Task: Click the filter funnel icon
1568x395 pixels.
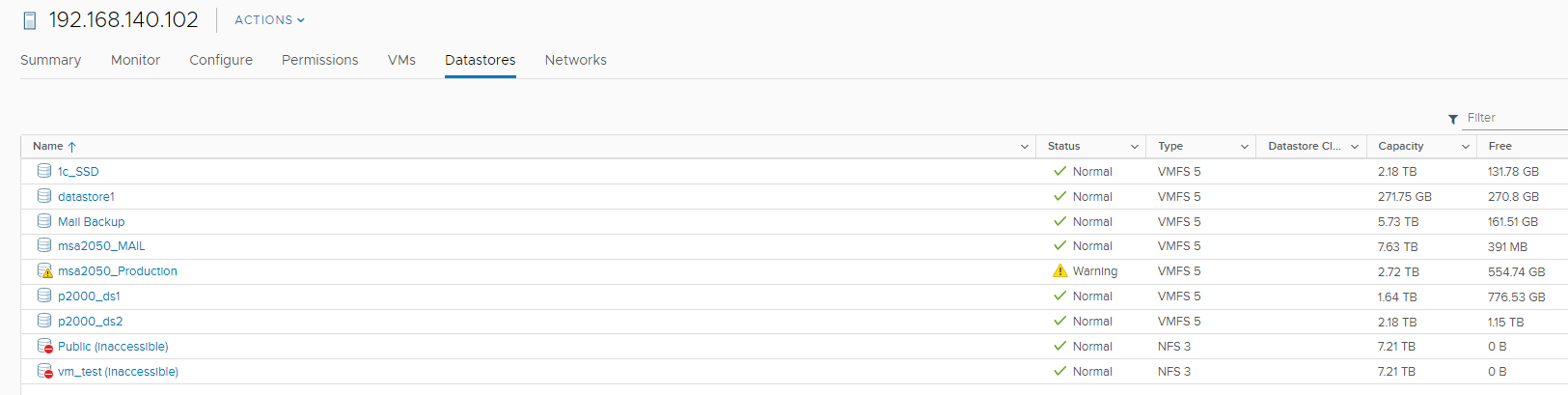Action: point(1453,119)
